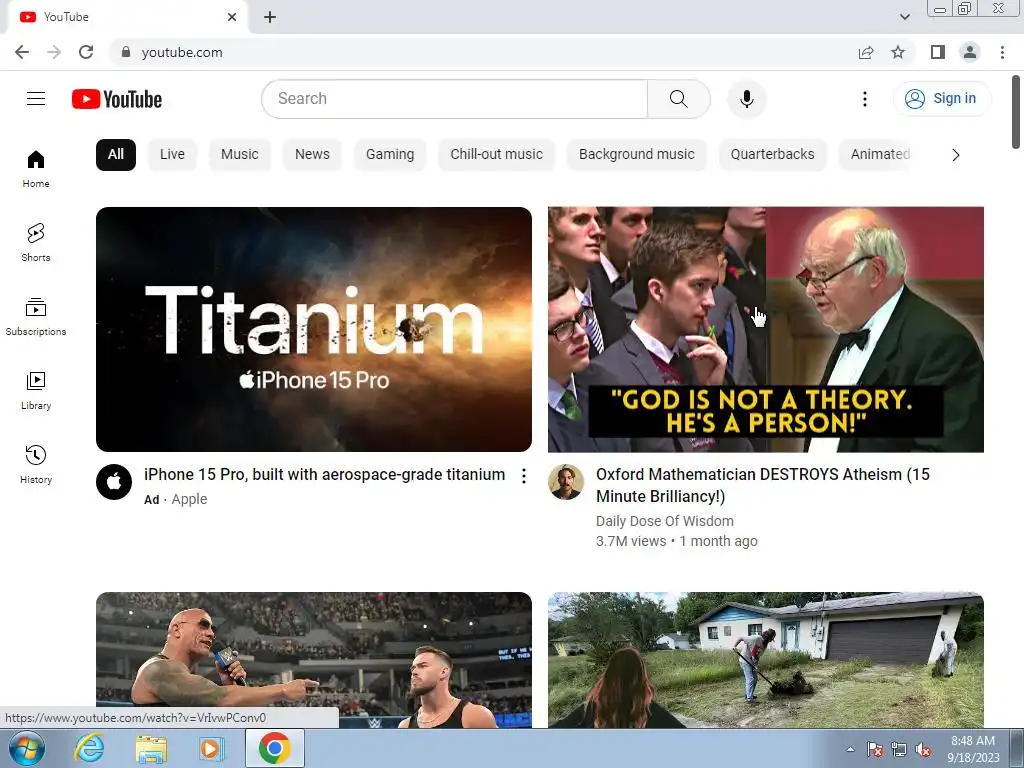Open the taskbar clock showing 8:48 AM
Image resolution: width=1024 pixels, height=768 pixels.
click(973, 749)
